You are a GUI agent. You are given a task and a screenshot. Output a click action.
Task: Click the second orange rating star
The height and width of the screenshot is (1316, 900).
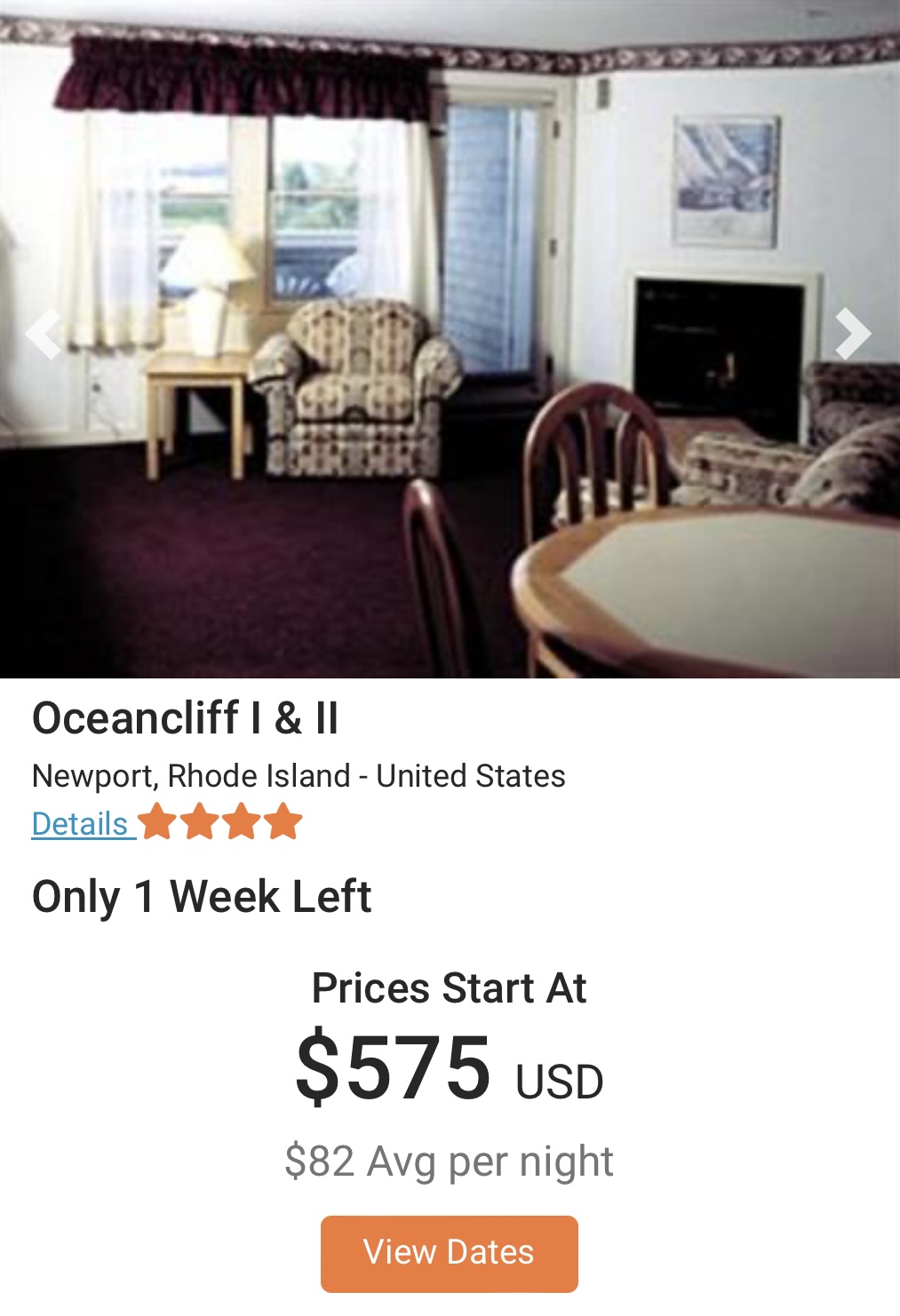click(200, 821)
